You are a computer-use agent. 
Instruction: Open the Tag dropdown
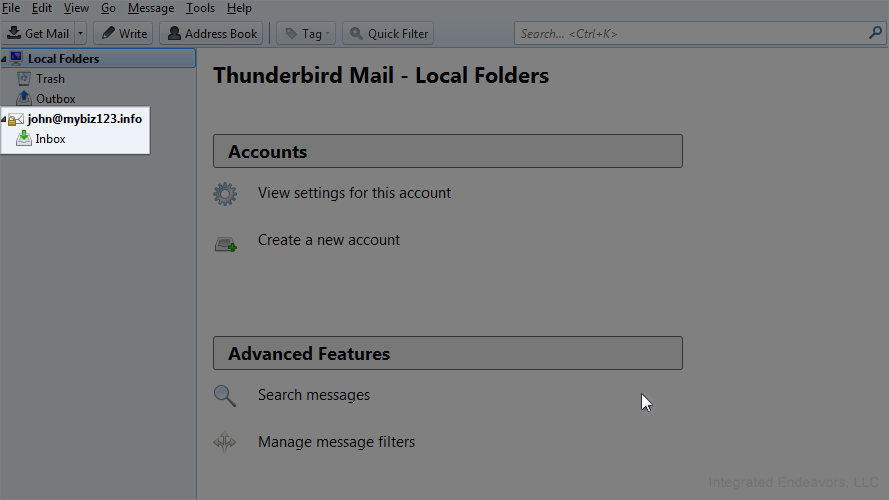[306, 33]
